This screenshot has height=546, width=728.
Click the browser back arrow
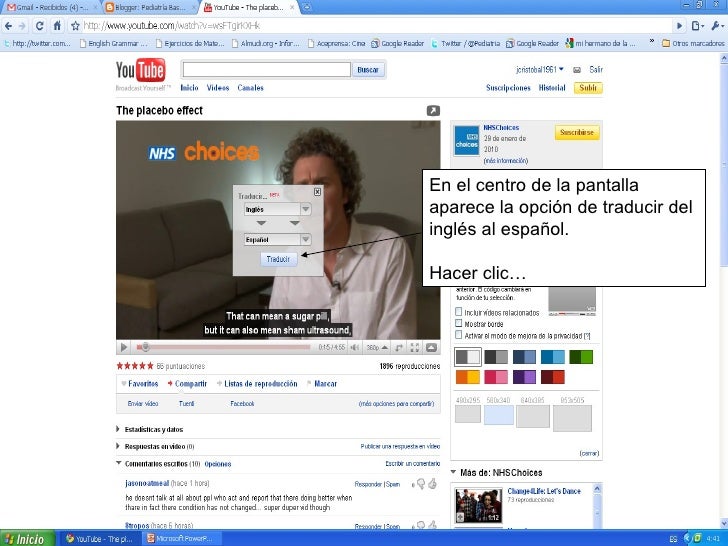(x=9, y=26)
